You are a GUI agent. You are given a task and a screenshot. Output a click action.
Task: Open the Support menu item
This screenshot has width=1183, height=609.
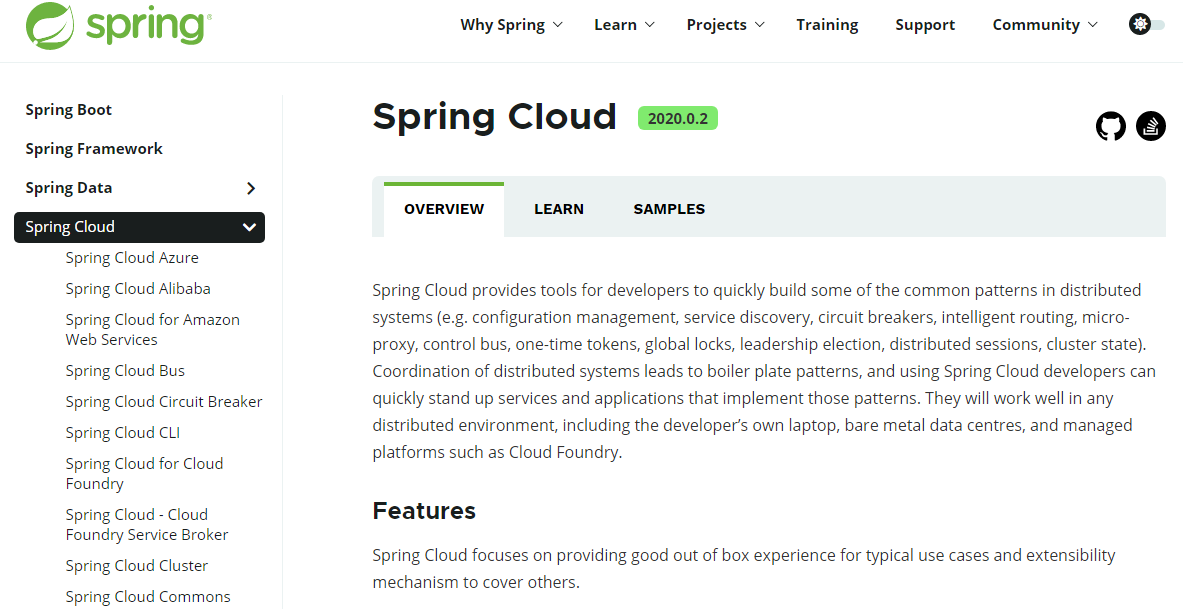(x=925, y=25)
